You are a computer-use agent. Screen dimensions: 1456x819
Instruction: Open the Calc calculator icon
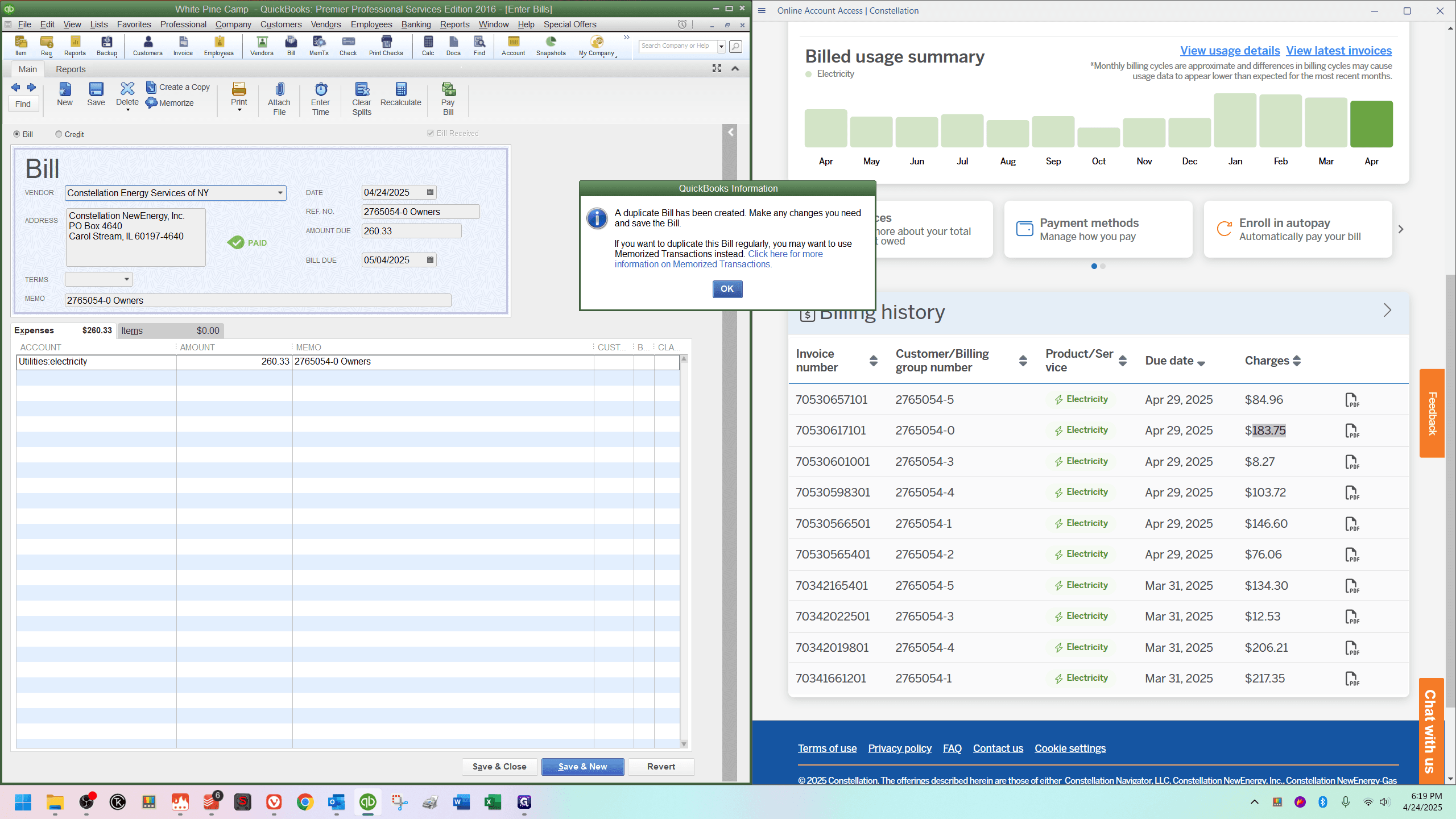click(x=428, y=45)
